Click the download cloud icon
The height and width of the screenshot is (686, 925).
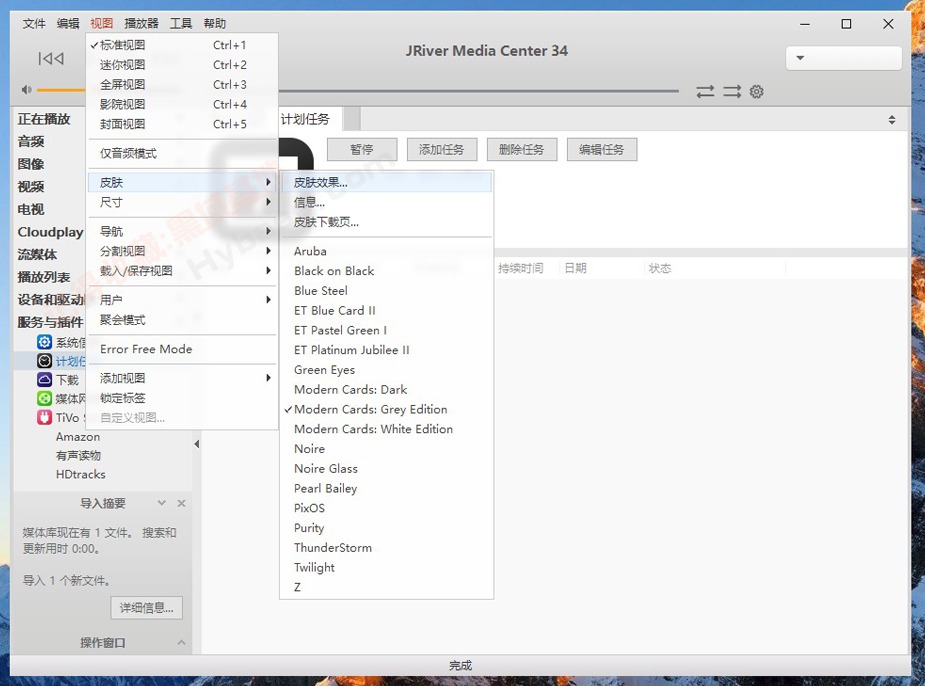click(44, 379)
